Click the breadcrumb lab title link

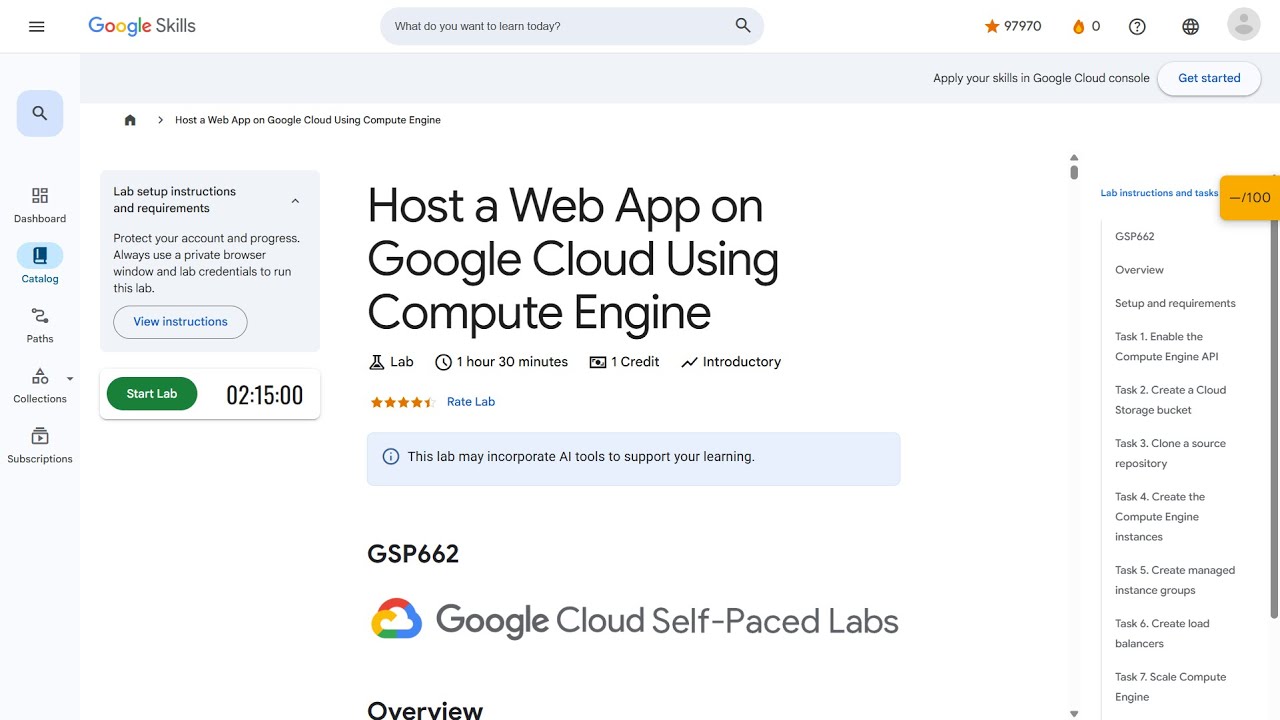click(x=308, y=120)
